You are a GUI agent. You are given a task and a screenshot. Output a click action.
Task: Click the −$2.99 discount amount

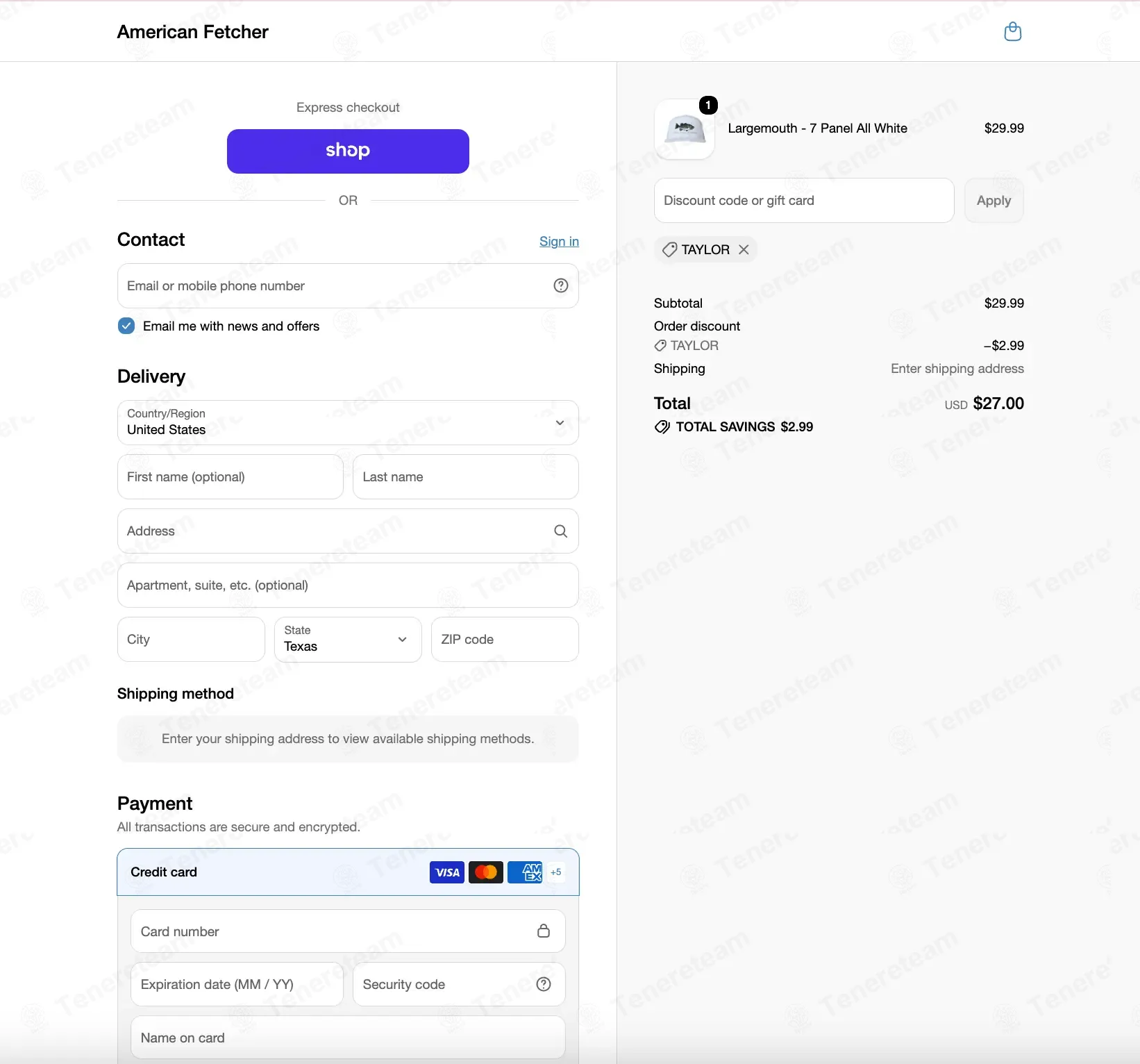pos(1003,345)
